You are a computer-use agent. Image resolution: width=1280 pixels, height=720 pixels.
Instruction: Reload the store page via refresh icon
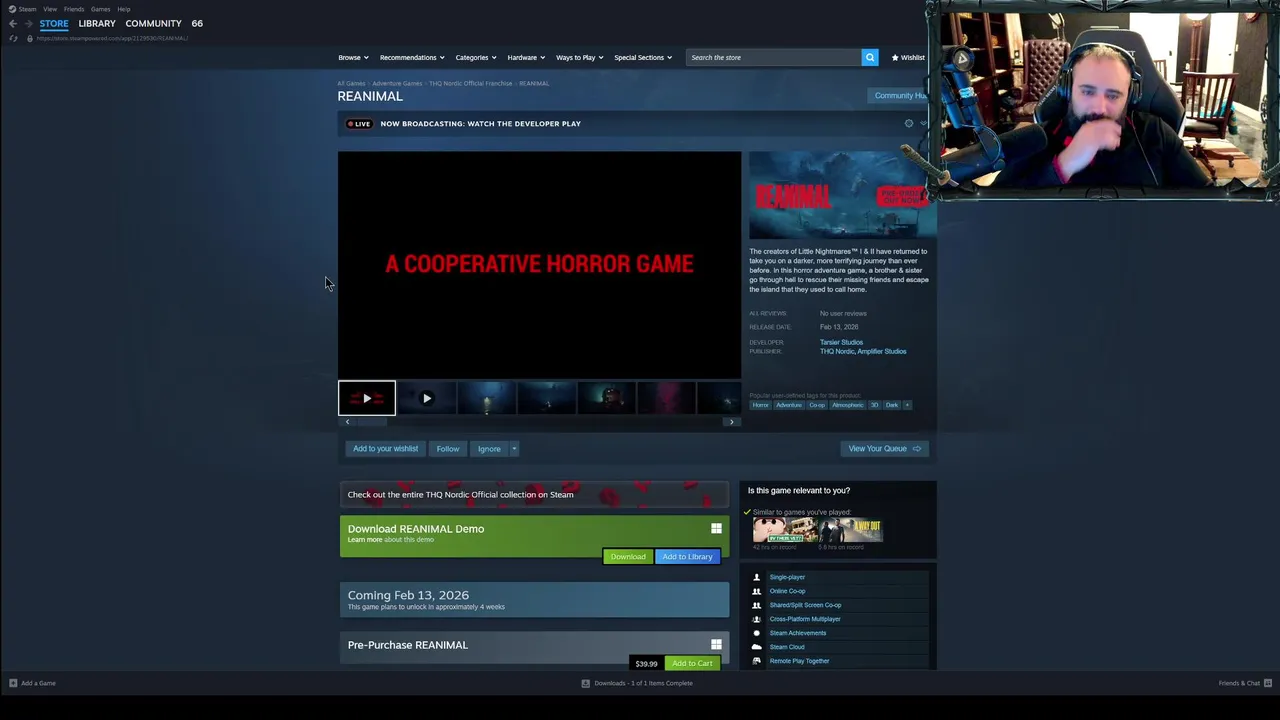pos(13,38)
